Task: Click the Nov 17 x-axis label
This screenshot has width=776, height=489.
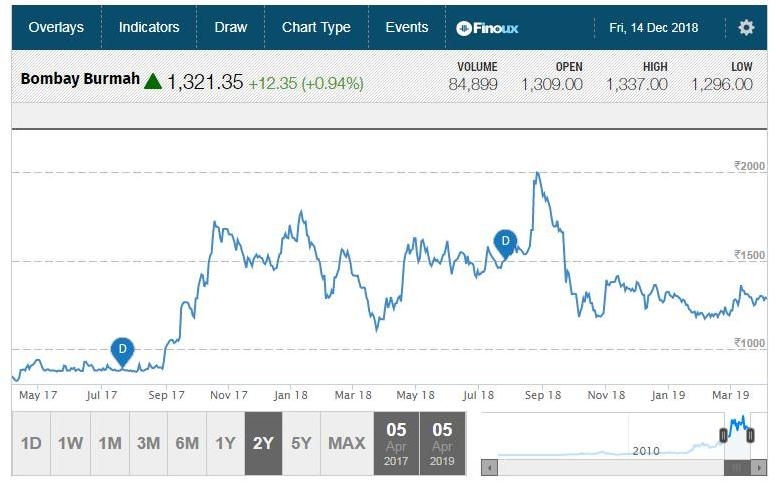Action: tap(229, 395)
